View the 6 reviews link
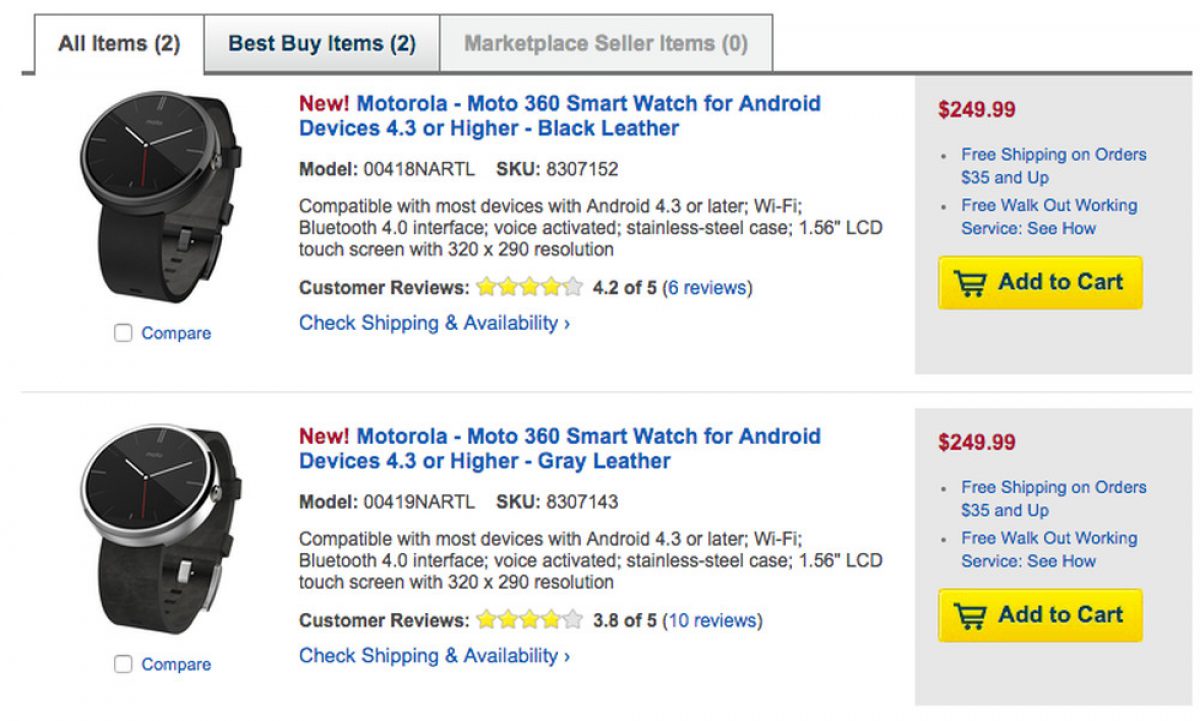Viewport: 1200px width, 721px height. (707, 289)
